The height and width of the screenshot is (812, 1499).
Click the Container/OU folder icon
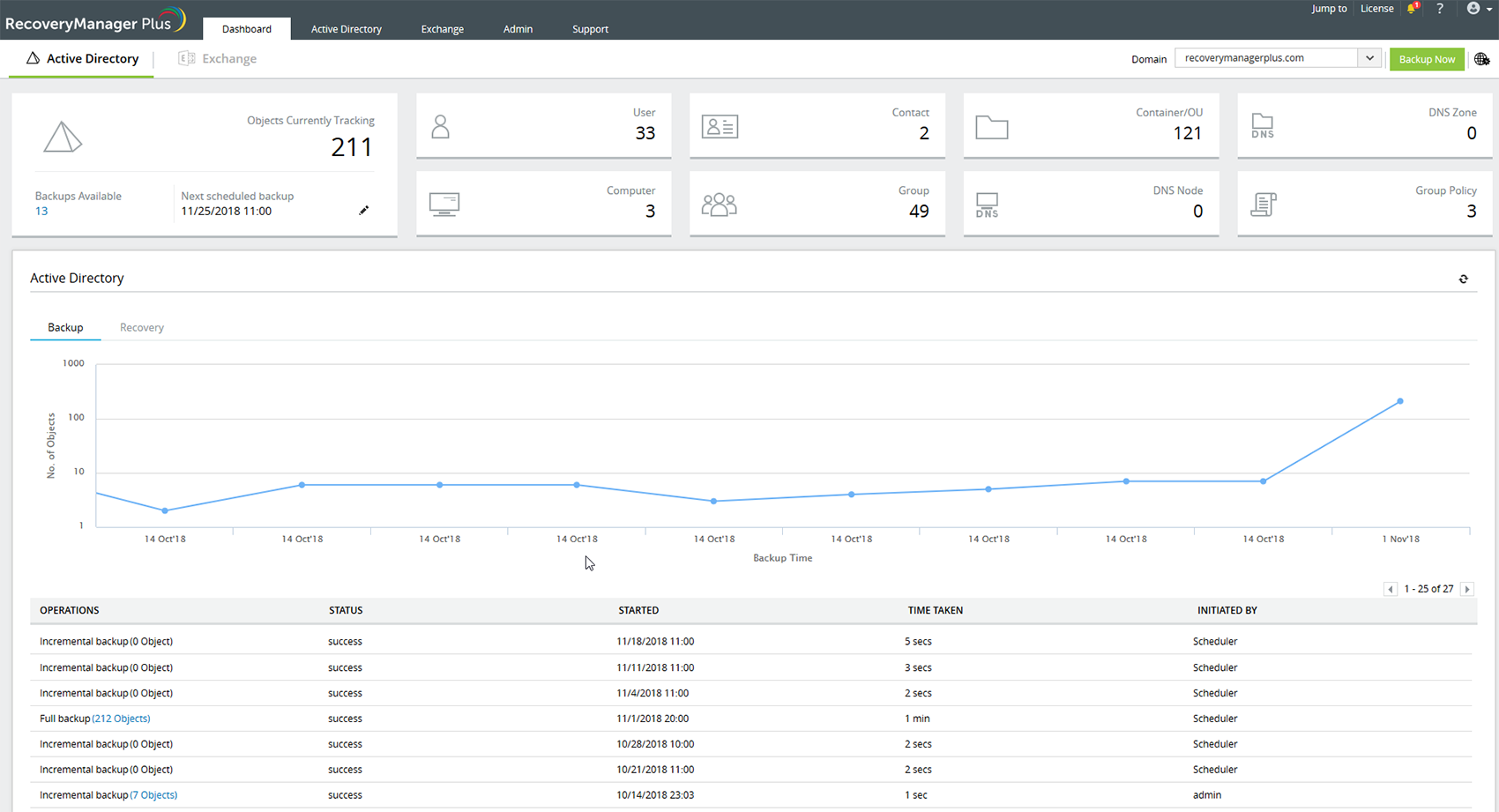click(991, 127)
